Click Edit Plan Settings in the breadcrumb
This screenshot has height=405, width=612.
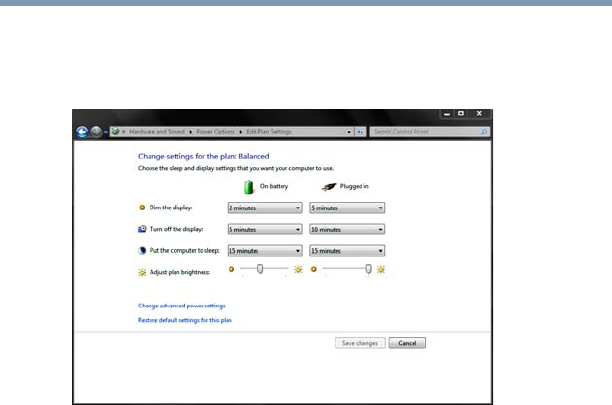click(x=269, y=131)
